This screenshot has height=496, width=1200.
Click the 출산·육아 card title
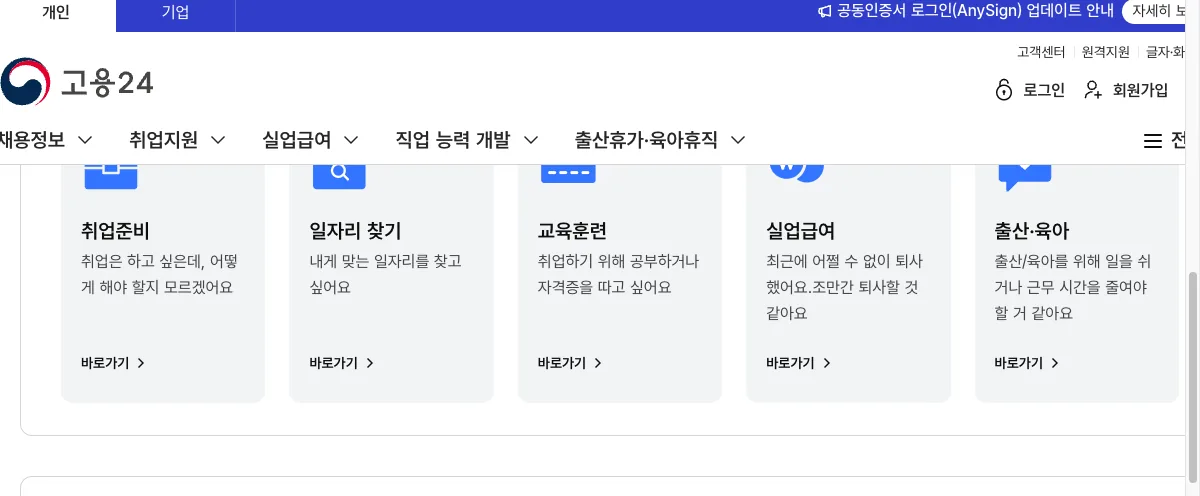1032,231
